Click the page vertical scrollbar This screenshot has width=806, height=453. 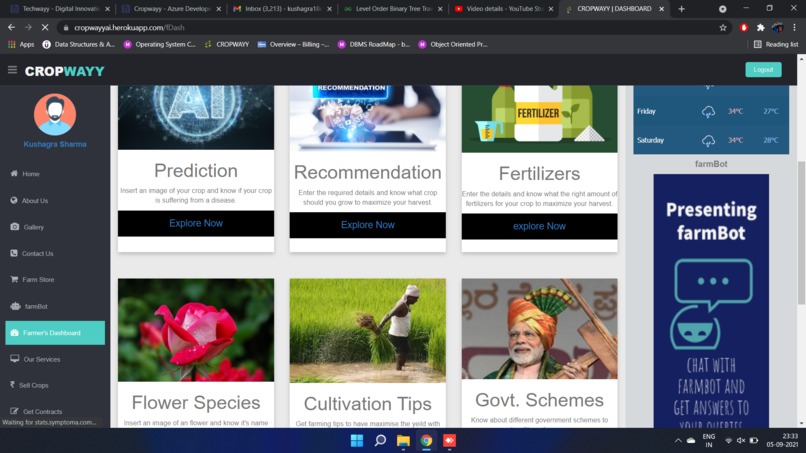(801, 231)
